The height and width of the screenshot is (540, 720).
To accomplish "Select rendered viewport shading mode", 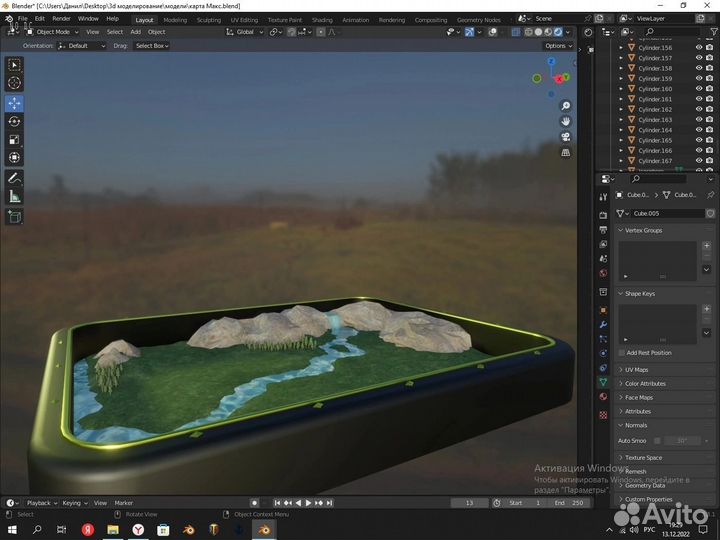I will (558, 32).
